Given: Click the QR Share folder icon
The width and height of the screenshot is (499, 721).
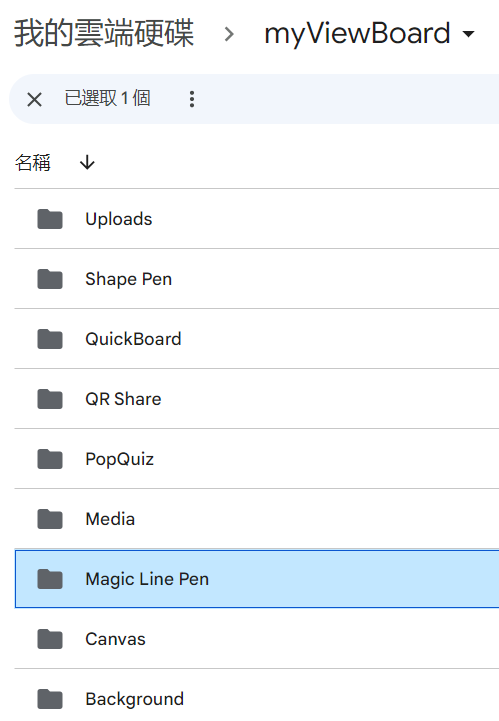Looking at the screenshot, I should coord(50,399).
